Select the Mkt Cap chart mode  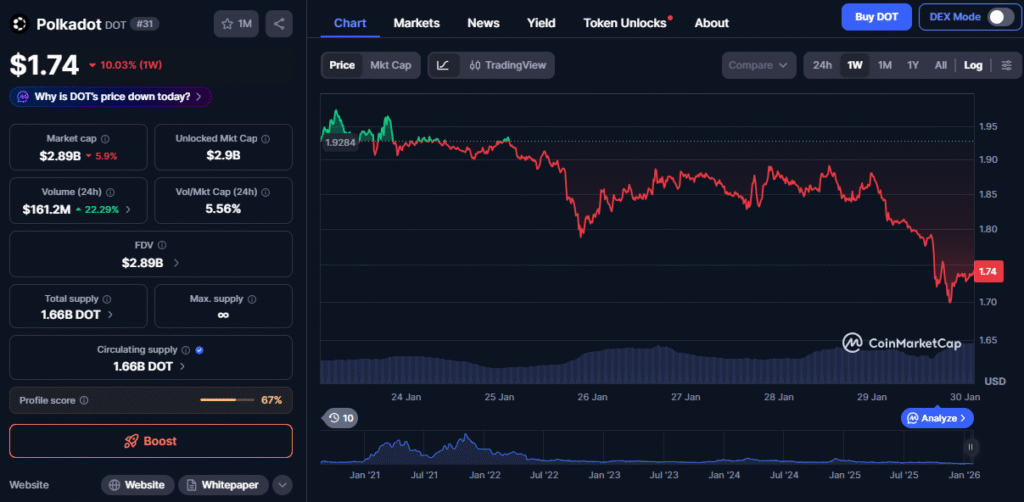[390, 65]
